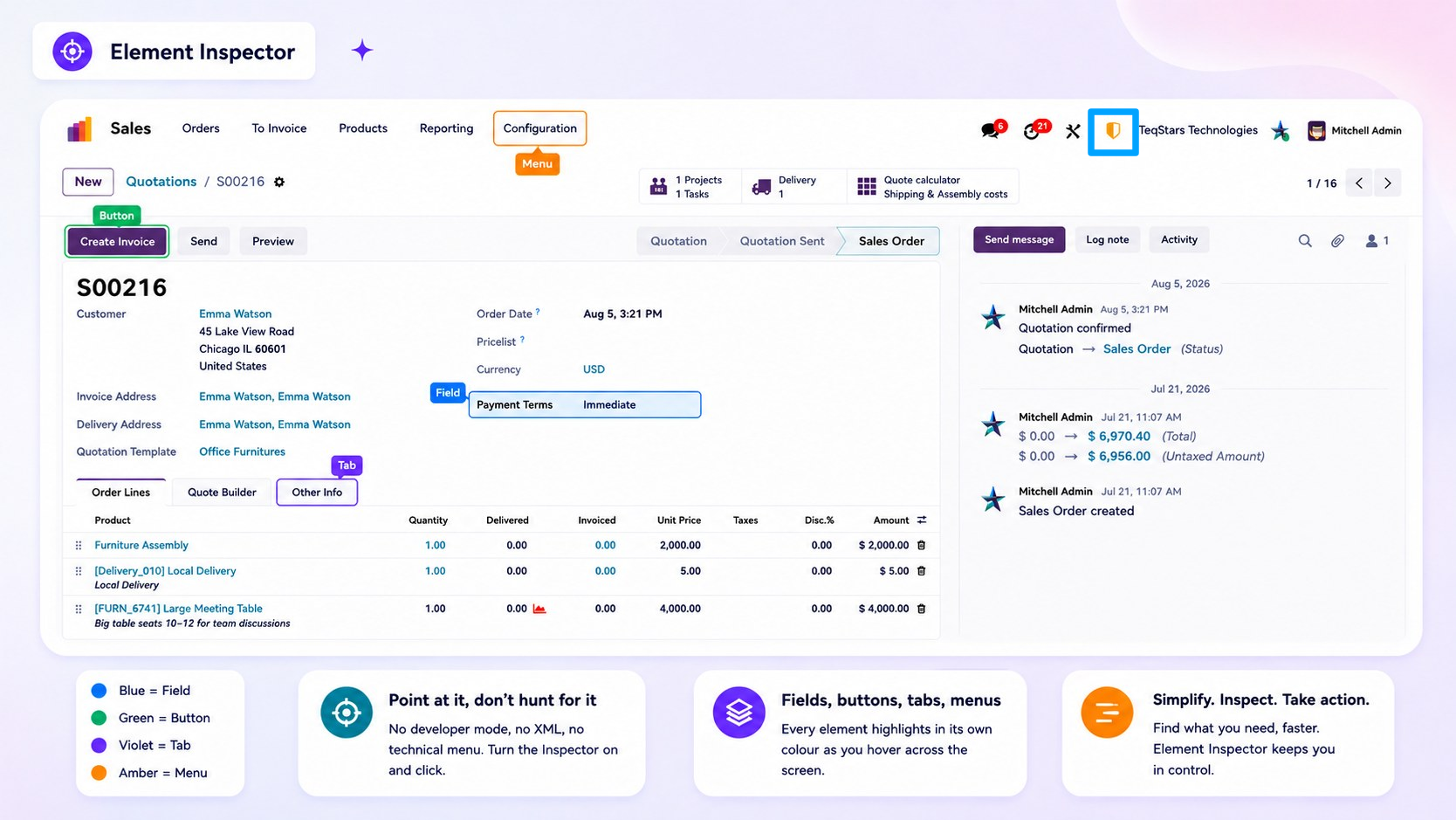Click the help question mark beside Pricelist
The width and height of the screenshot is (1456, 820).
click(x=522, y=340)
